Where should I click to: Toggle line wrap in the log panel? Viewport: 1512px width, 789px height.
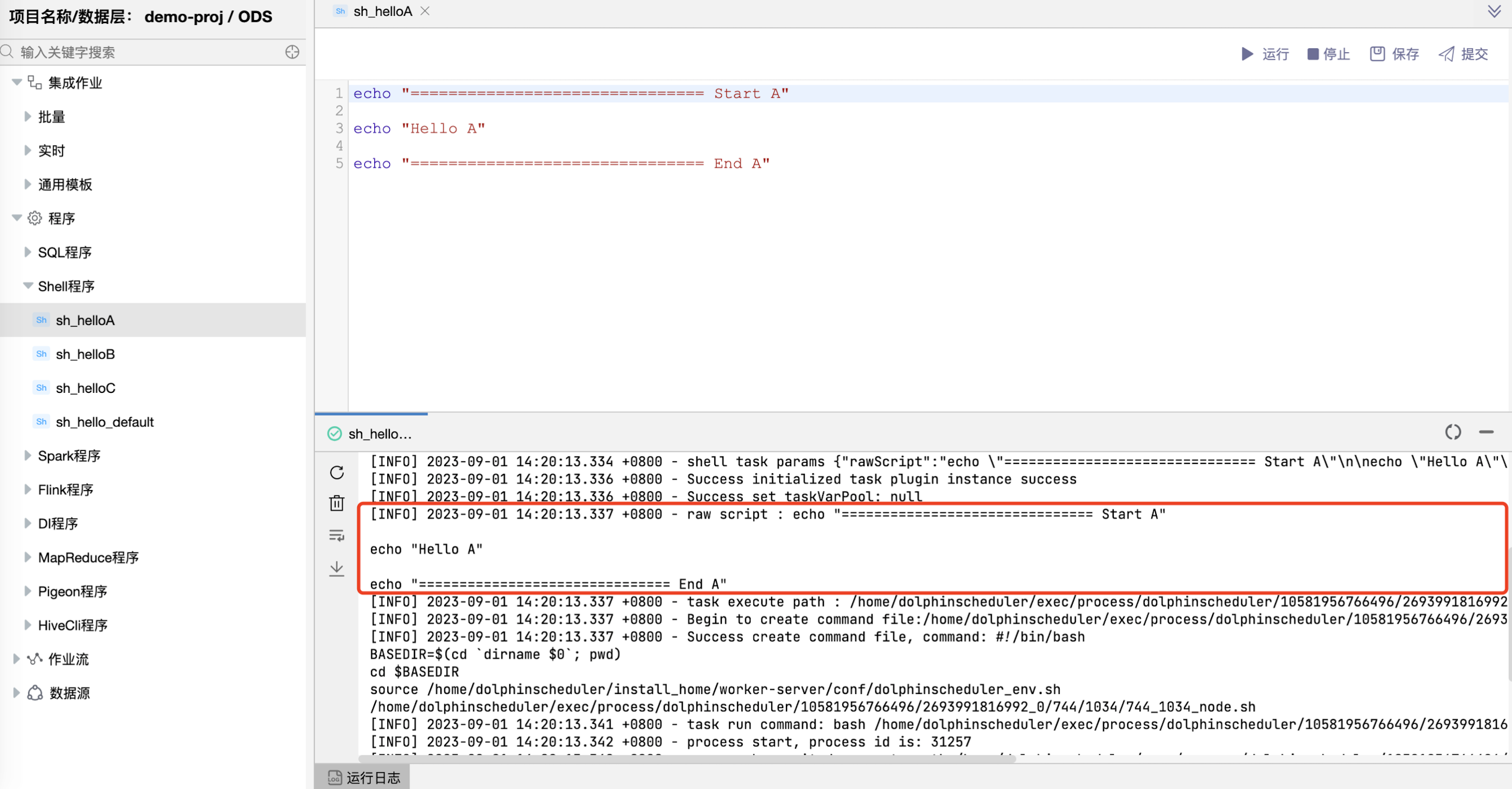coord(336,535)
